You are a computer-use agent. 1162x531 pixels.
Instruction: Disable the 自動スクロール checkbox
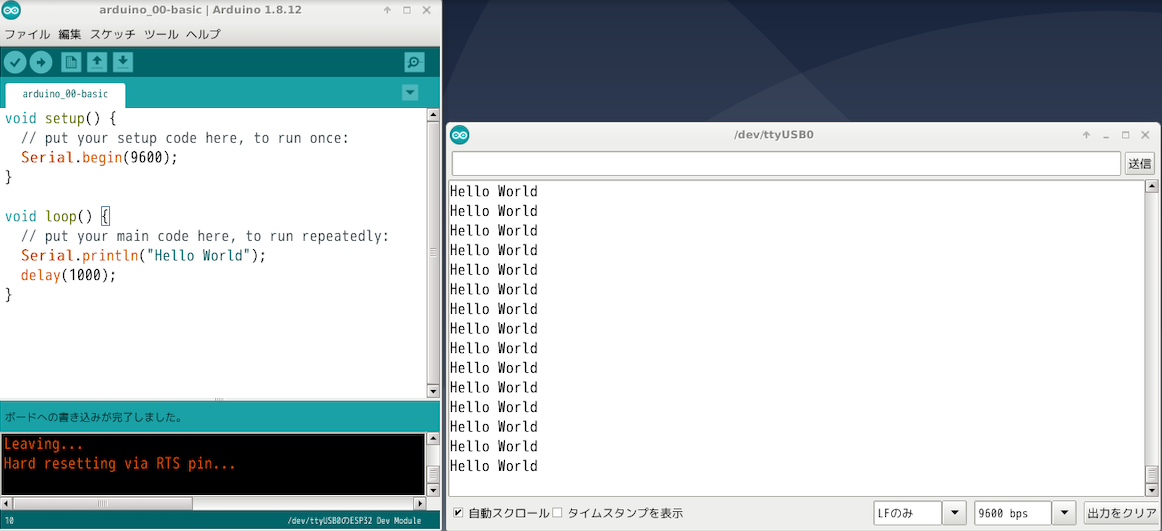(x=458, y=513)
